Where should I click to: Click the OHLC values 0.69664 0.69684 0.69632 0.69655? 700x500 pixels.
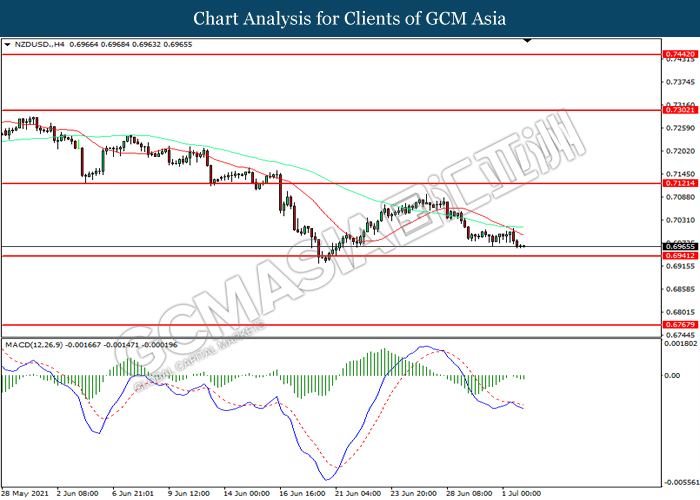131,45
